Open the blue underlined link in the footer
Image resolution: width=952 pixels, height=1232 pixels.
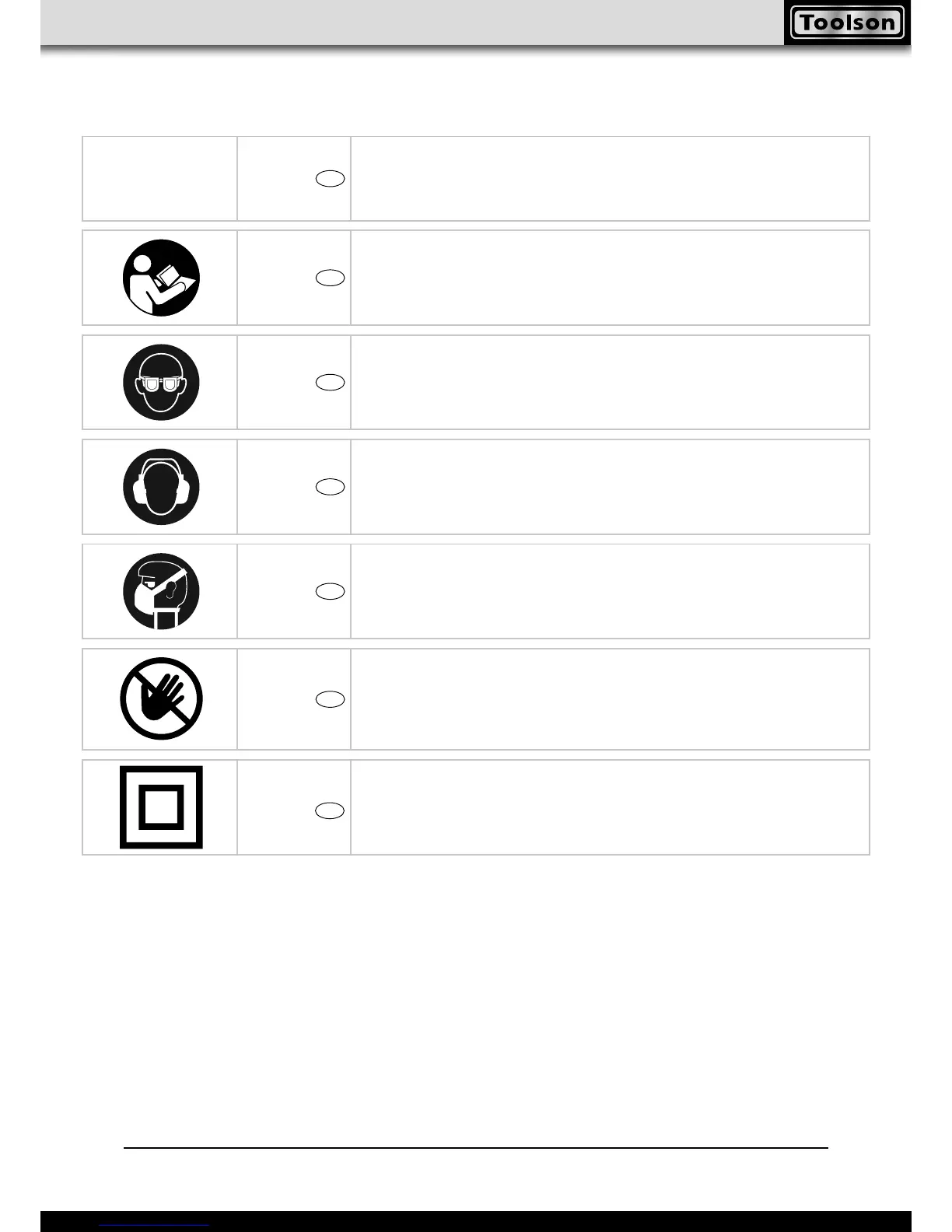pyautogui.click(x=155, y=1225)
